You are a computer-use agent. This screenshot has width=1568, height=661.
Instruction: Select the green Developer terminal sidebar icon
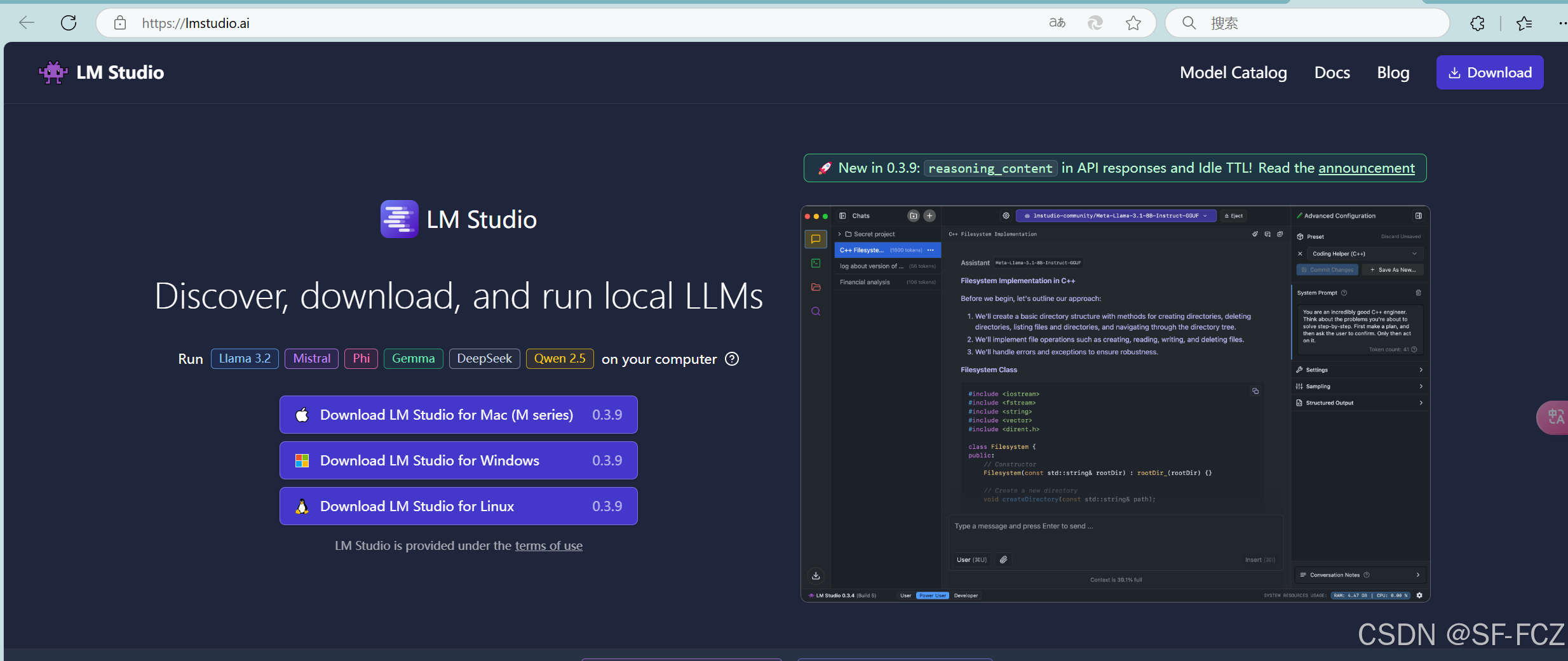[x=816, y=263]
